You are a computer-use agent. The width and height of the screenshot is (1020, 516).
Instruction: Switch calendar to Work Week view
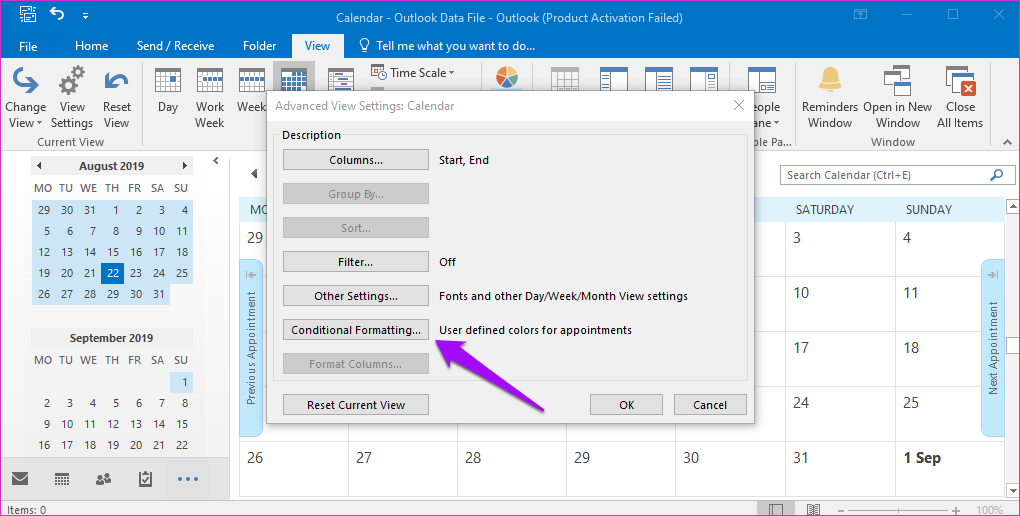click(209, 80)
